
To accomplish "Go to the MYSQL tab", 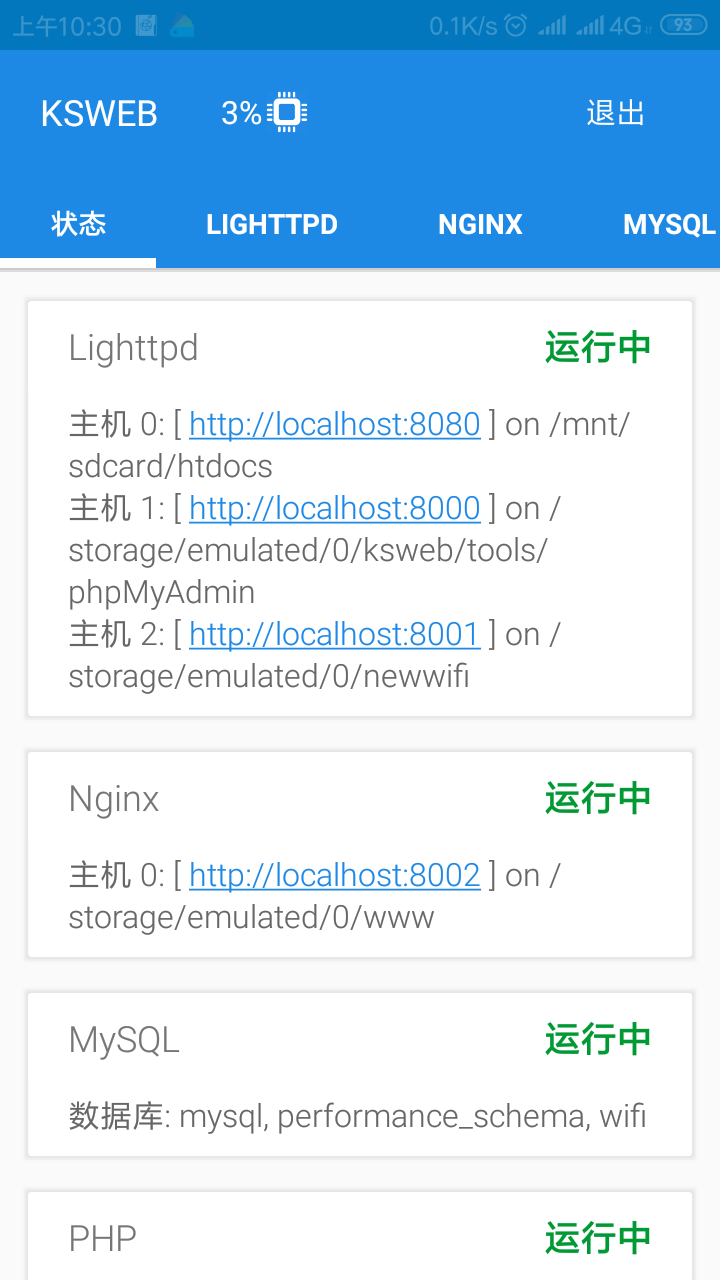I will 668,224.
